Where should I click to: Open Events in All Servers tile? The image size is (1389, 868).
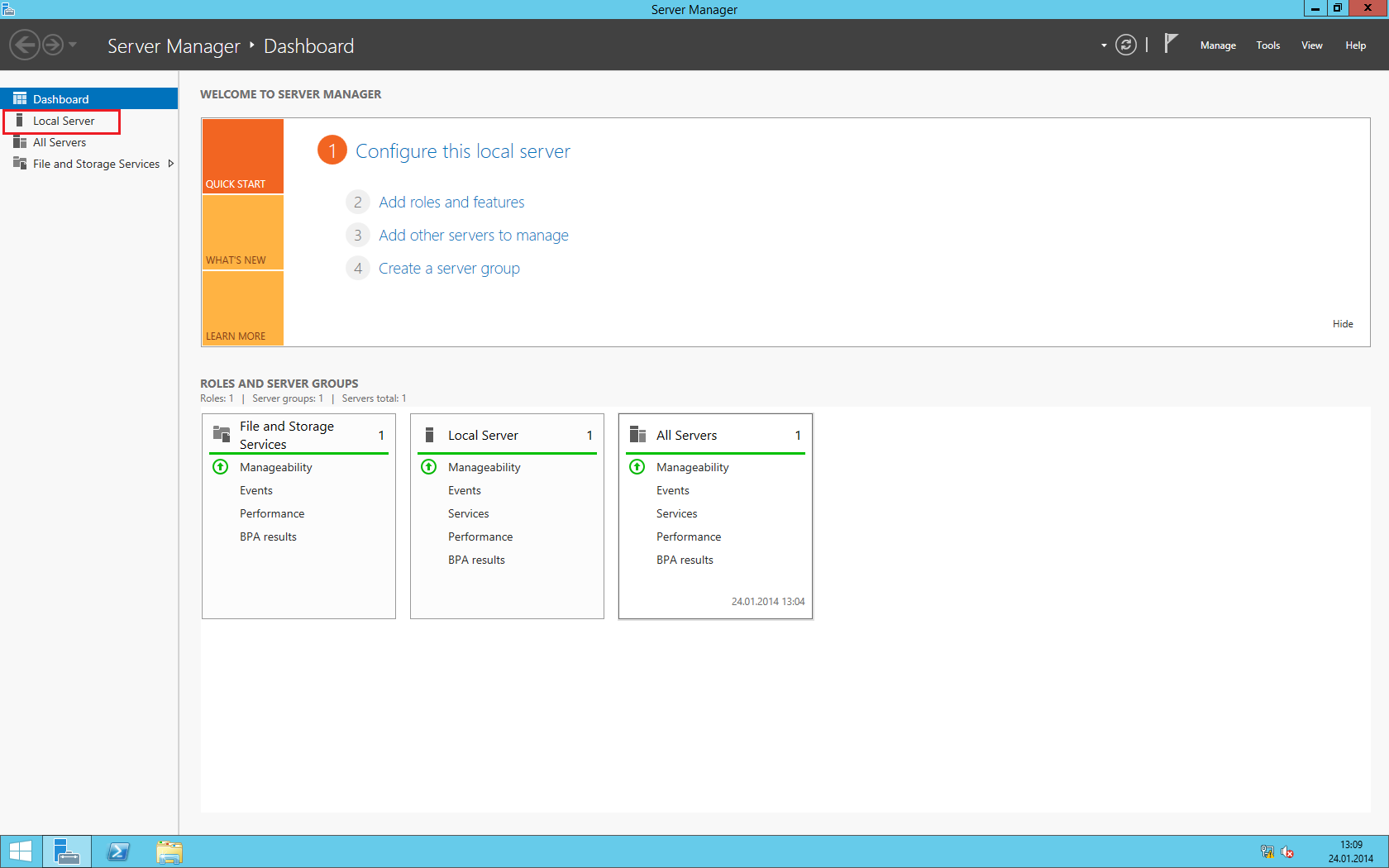pyautogui.click(x=672, y=490)
